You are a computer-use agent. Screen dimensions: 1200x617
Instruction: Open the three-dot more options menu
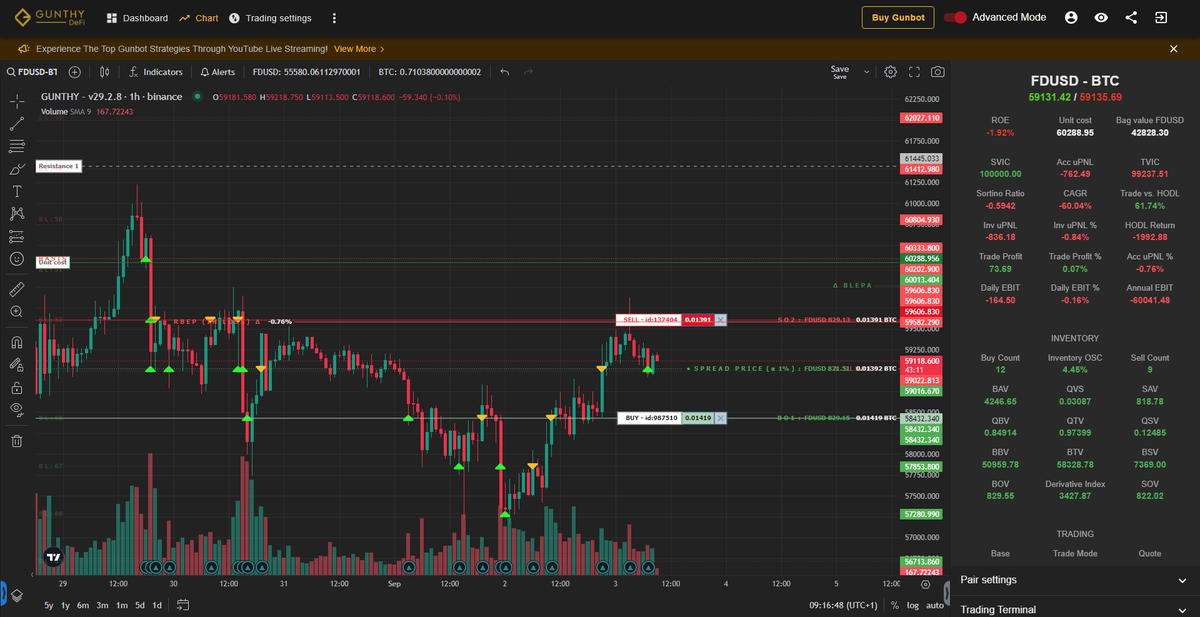pos(334,18)
